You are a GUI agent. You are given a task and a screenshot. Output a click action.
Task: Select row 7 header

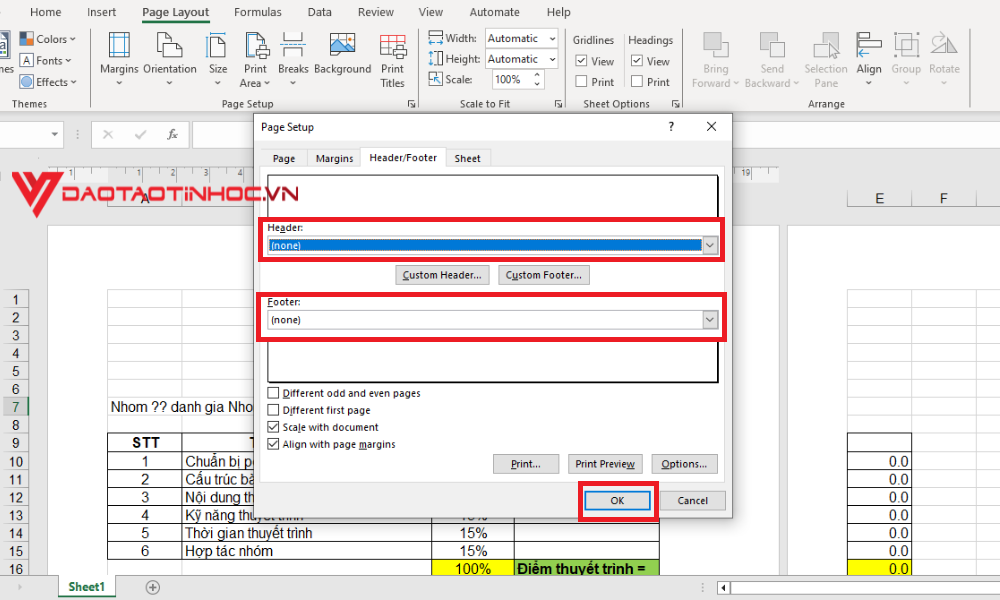(x=15, y=407)
